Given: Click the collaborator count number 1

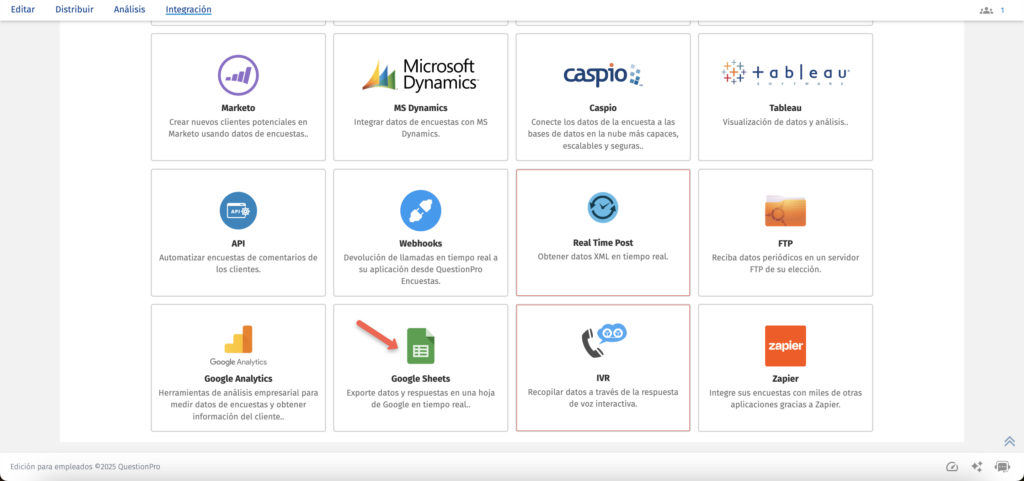Looking at the screenshot, I should [x=1002, y=10].
